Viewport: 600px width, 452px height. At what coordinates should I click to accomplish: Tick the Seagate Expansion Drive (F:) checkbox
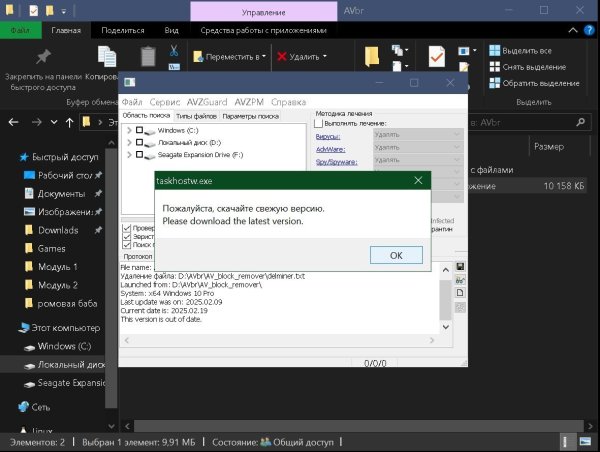pos(140,155)
